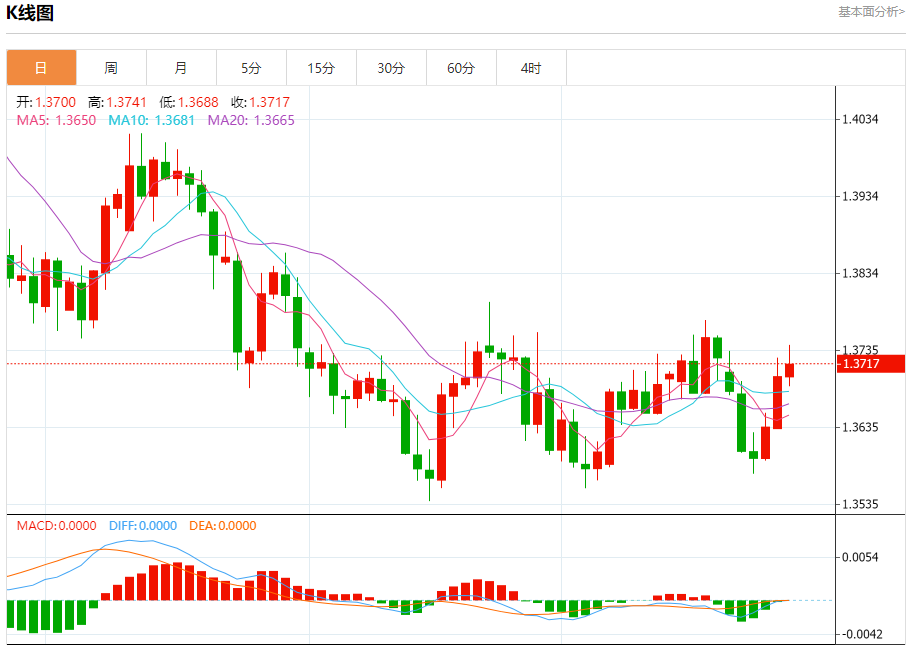Click the red 1.3717 current price tag
The height and width of the screenshot is (645, 910).
click(x=871, y=364)
